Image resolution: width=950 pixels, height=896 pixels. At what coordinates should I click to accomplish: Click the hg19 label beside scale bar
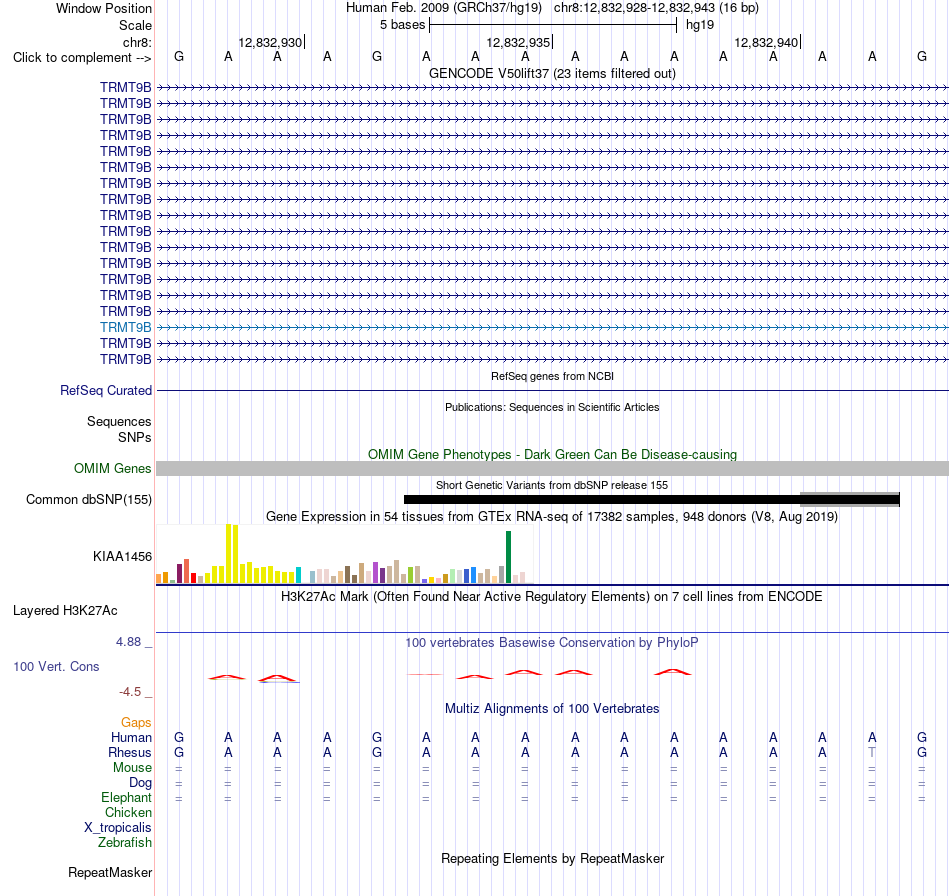click(x=700, y=25)
